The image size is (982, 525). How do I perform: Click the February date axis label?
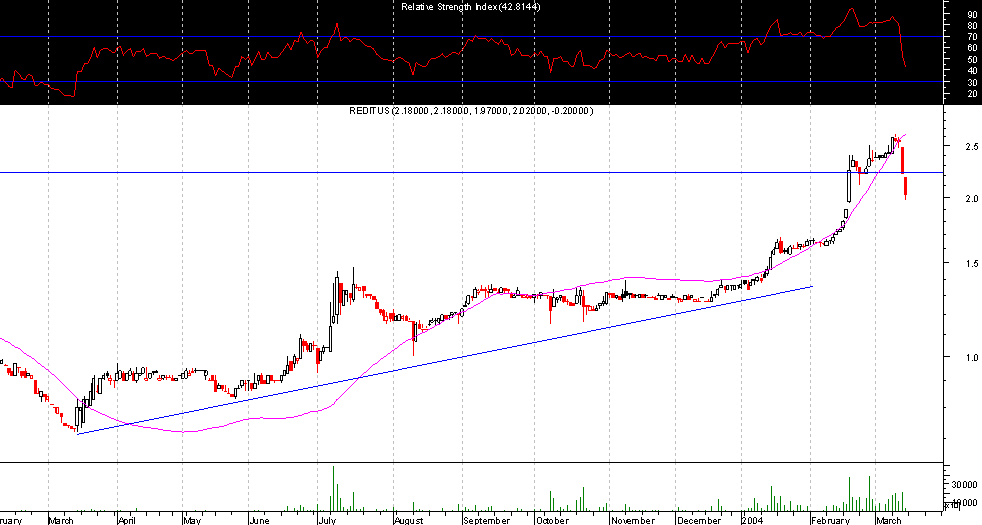830,520
